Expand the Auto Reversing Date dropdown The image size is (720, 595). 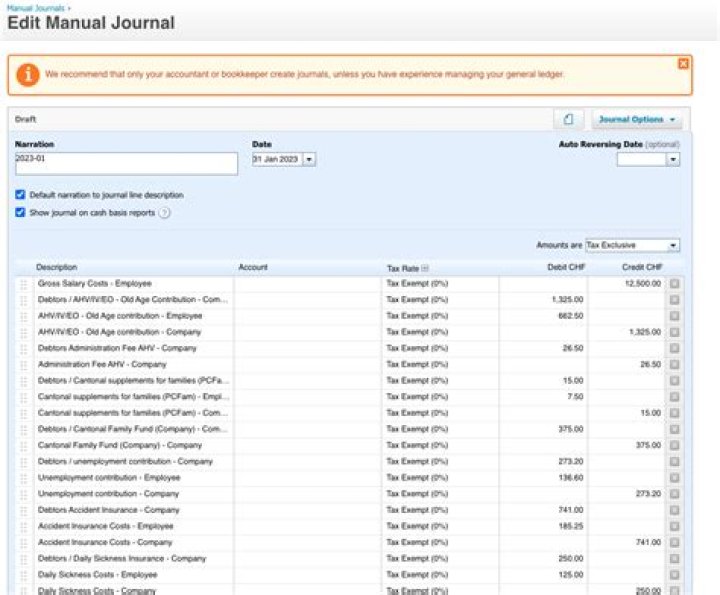673,159
